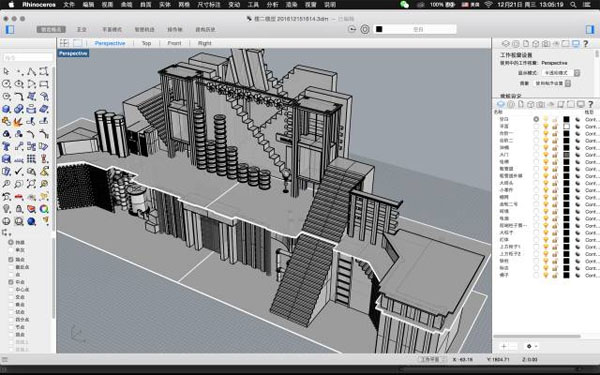Open the display mode dropdown in viewport settings
This screenshot has height=375, width=600.
561,73
